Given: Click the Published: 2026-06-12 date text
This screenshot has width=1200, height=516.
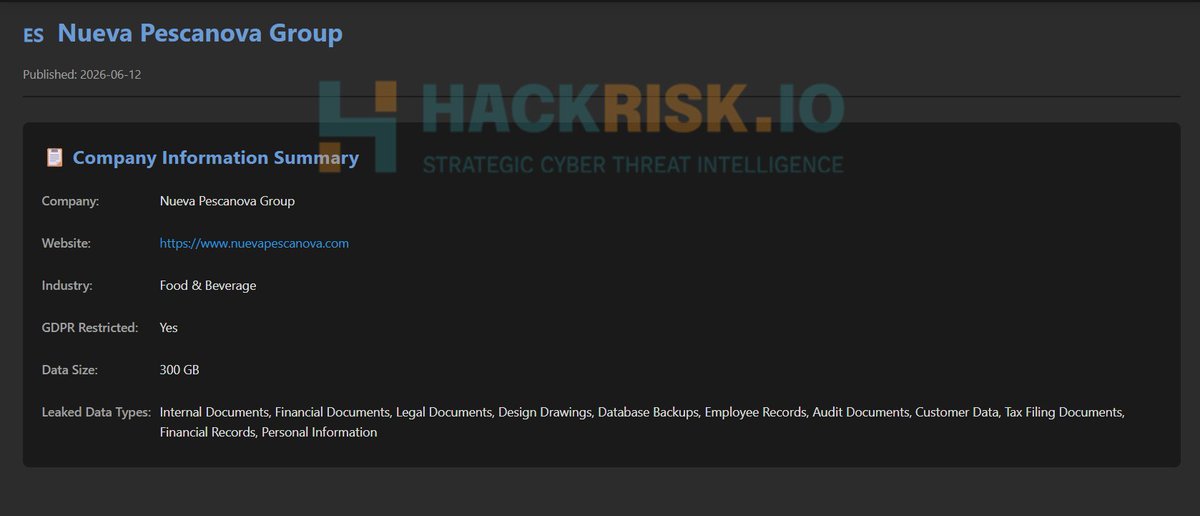Looking at the screenshot, I should pyautogui.click(x=82, y=74).
